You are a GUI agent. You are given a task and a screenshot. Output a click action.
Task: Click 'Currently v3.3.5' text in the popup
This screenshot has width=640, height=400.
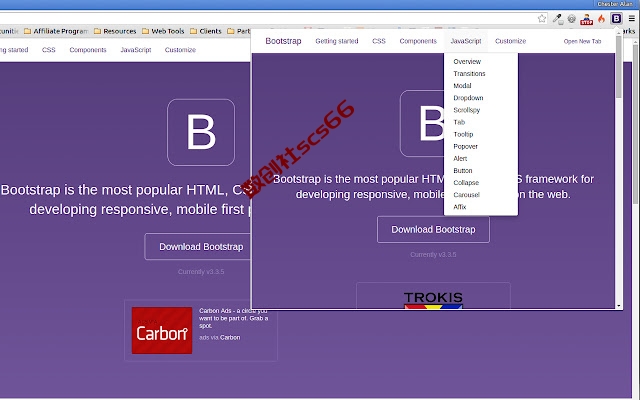[433, 255]
